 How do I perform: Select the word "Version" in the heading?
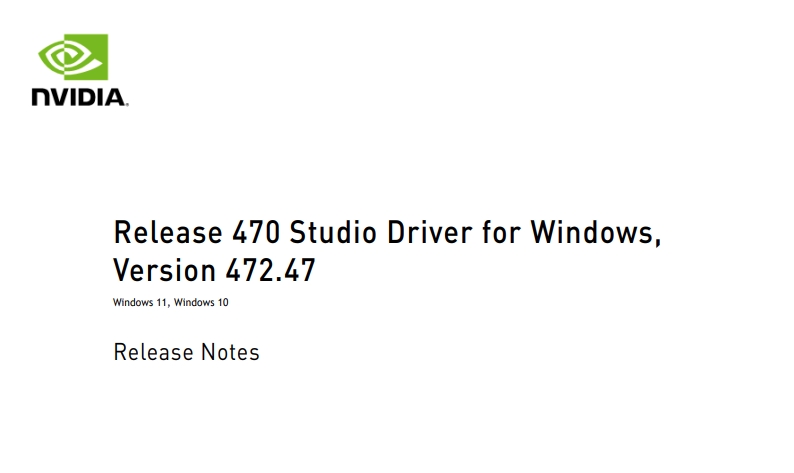(165, 270)
